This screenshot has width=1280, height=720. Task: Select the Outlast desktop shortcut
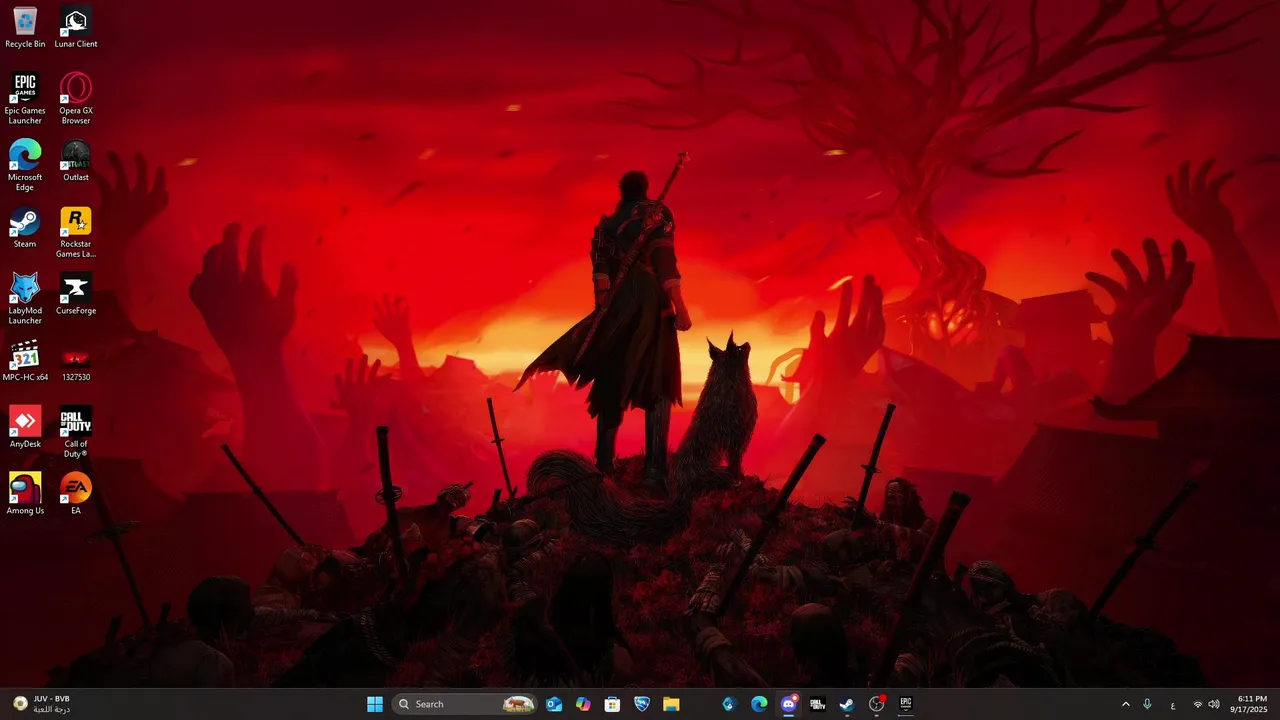pyautogui.click(x=76, y=161)
